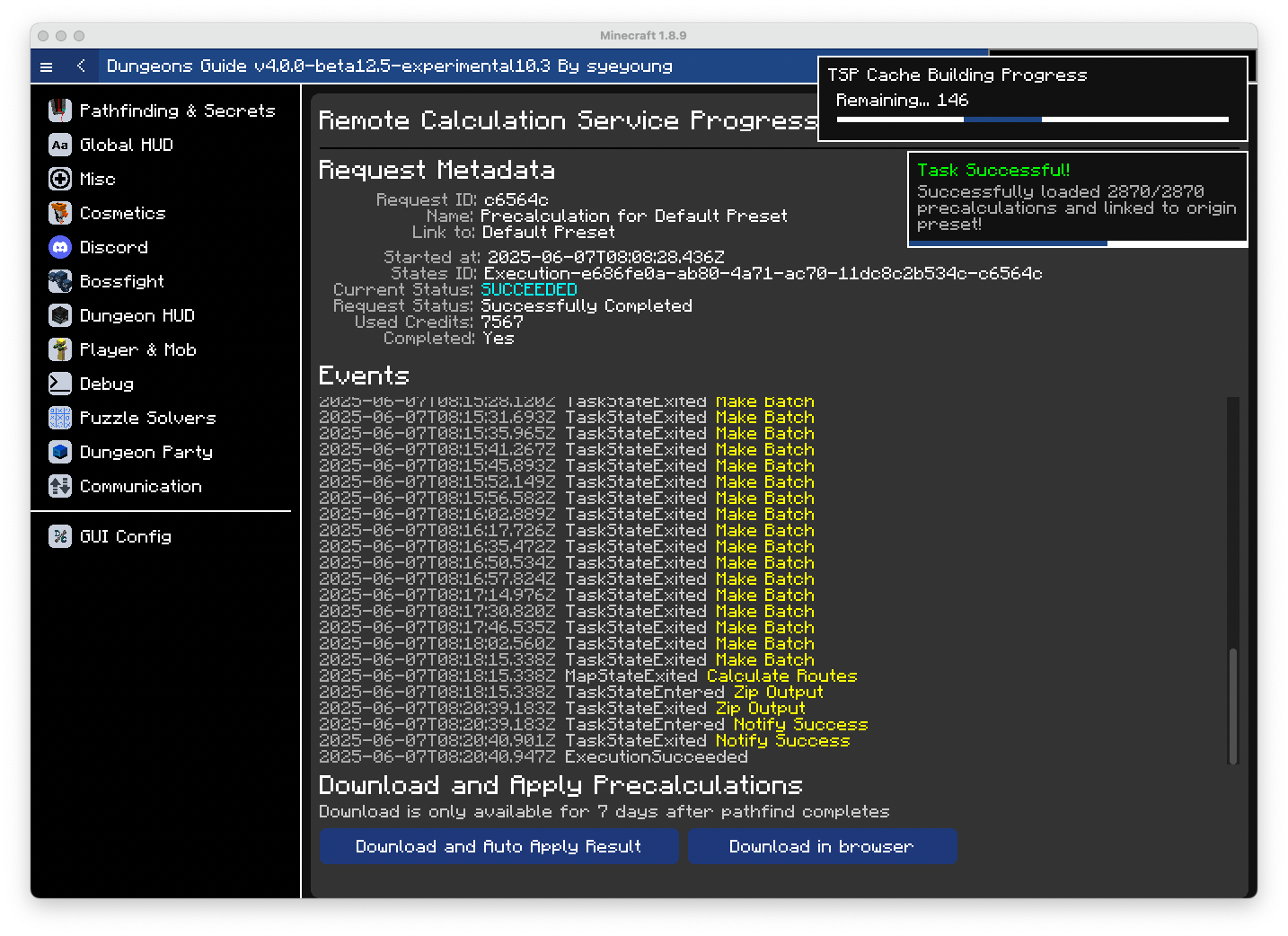
Task: Open the Pathfinding & Secrets icon
Action: (60, 110)
